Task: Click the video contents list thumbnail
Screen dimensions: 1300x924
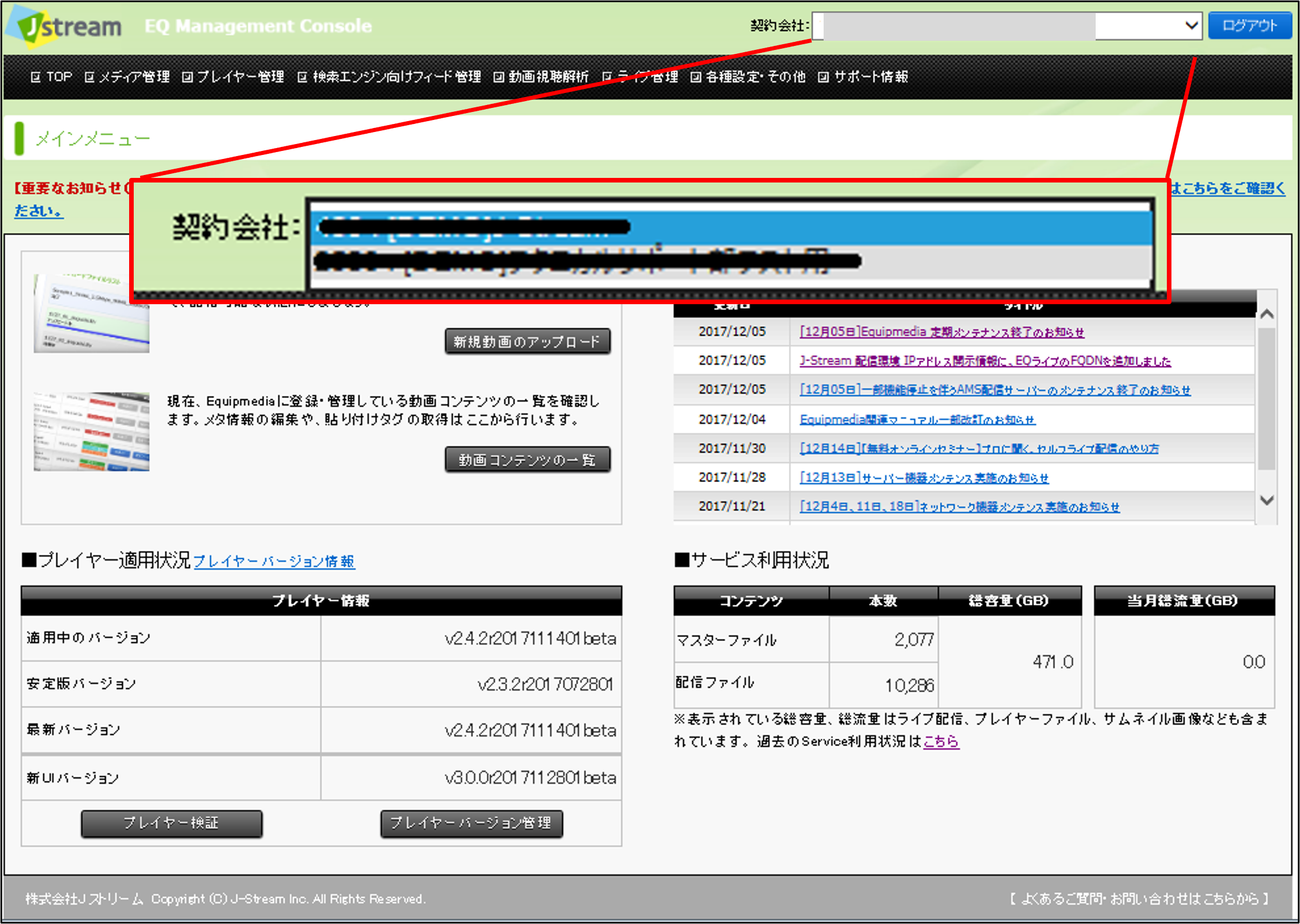Action: [91, 432]
